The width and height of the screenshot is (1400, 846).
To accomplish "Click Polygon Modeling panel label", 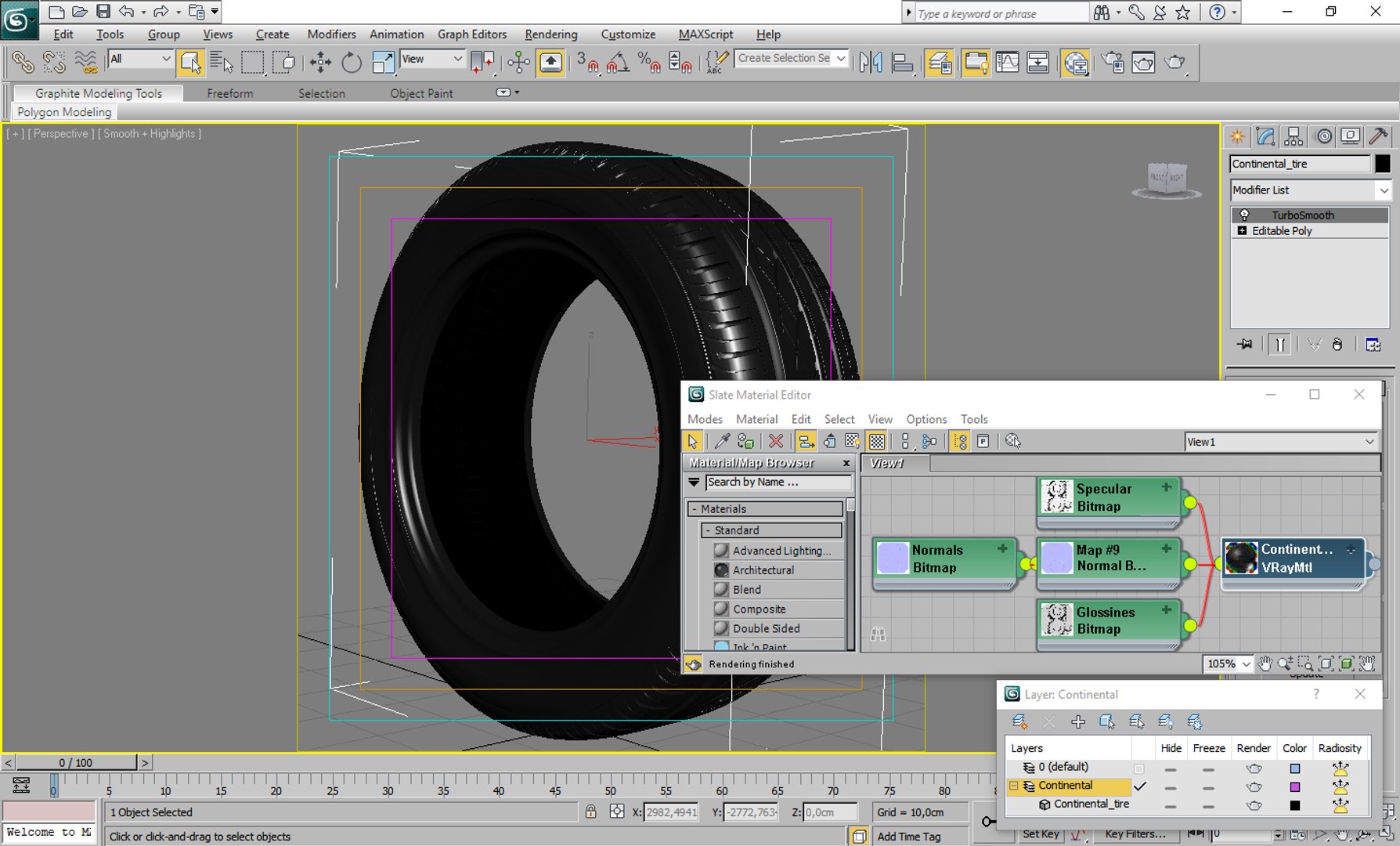I will click(64, 112).
